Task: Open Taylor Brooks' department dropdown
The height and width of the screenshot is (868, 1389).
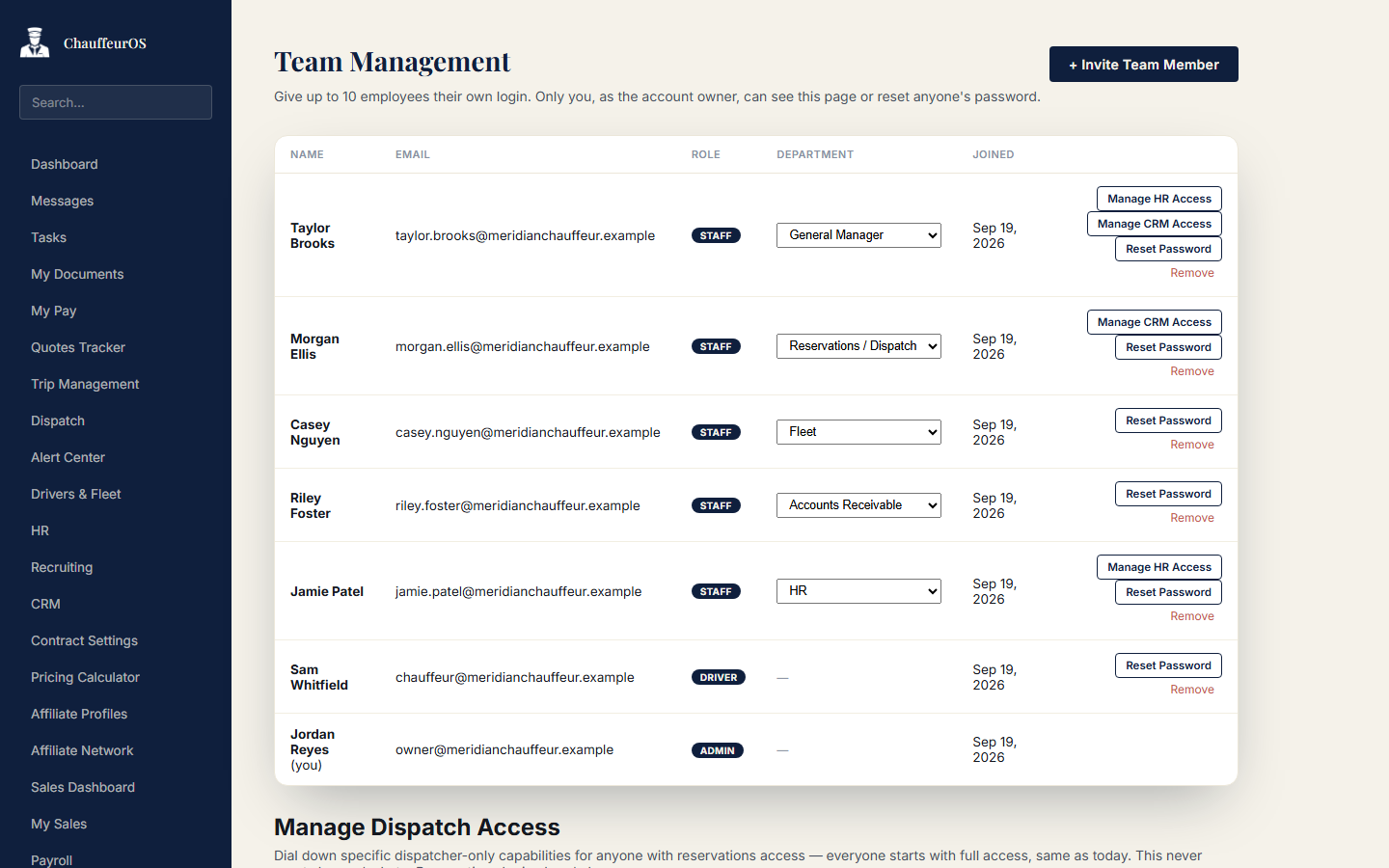Action: [x=858, y=235]
